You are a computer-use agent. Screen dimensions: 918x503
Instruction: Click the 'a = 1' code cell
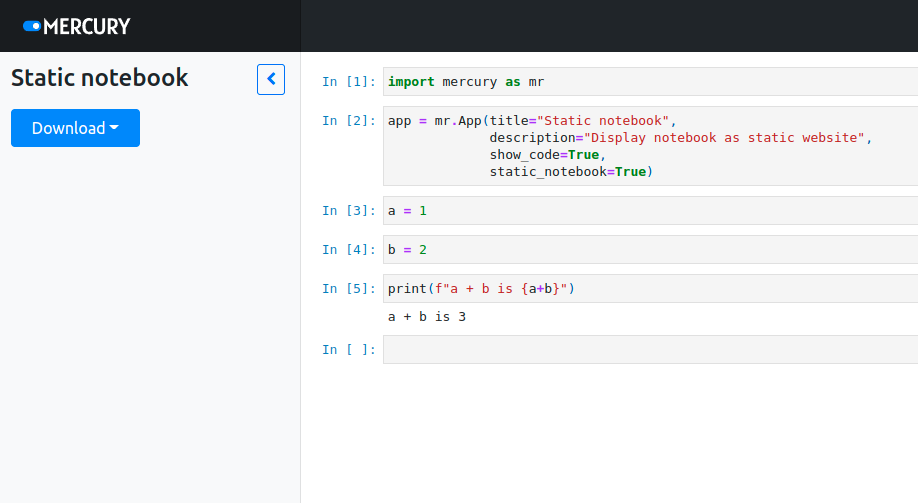650,210
